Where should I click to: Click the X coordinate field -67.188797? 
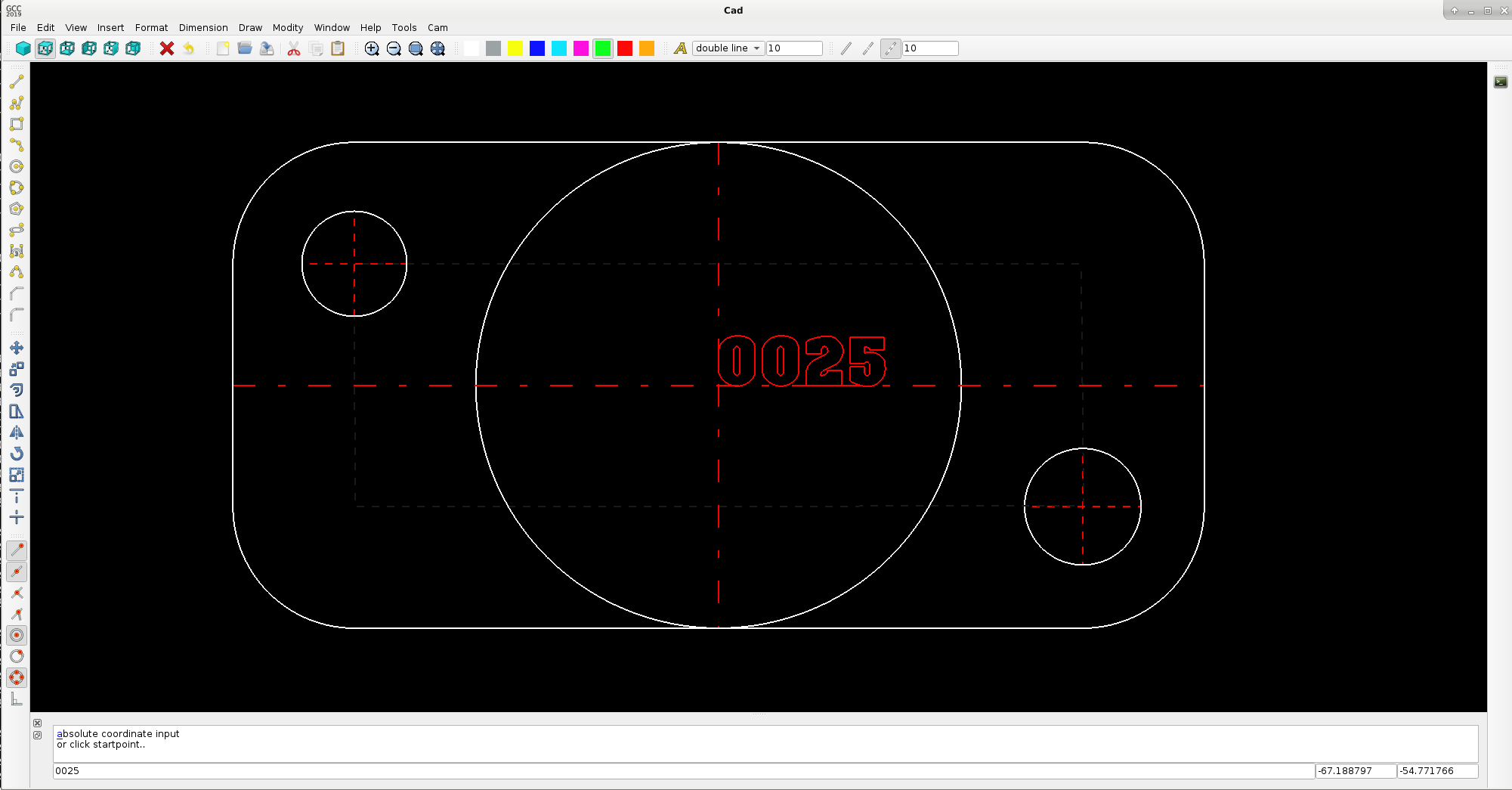pyautogui.click(x=1356, y=771)
